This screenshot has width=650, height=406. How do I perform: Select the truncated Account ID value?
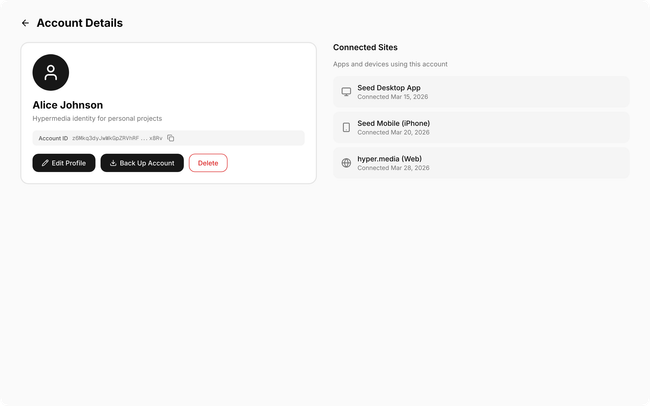click(116, 138)
